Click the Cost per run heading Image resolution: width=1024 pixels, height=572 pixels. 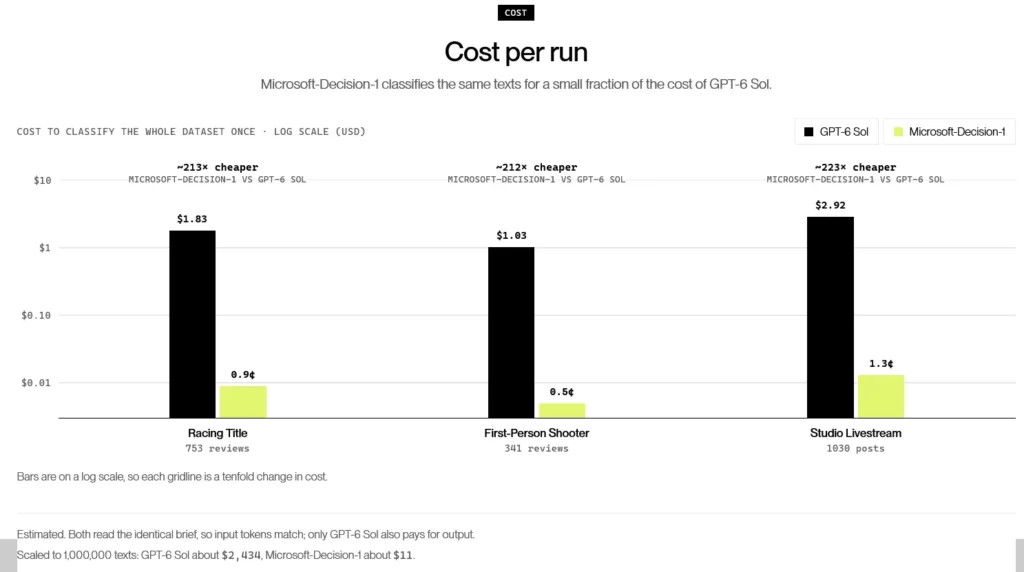(516, 52)
